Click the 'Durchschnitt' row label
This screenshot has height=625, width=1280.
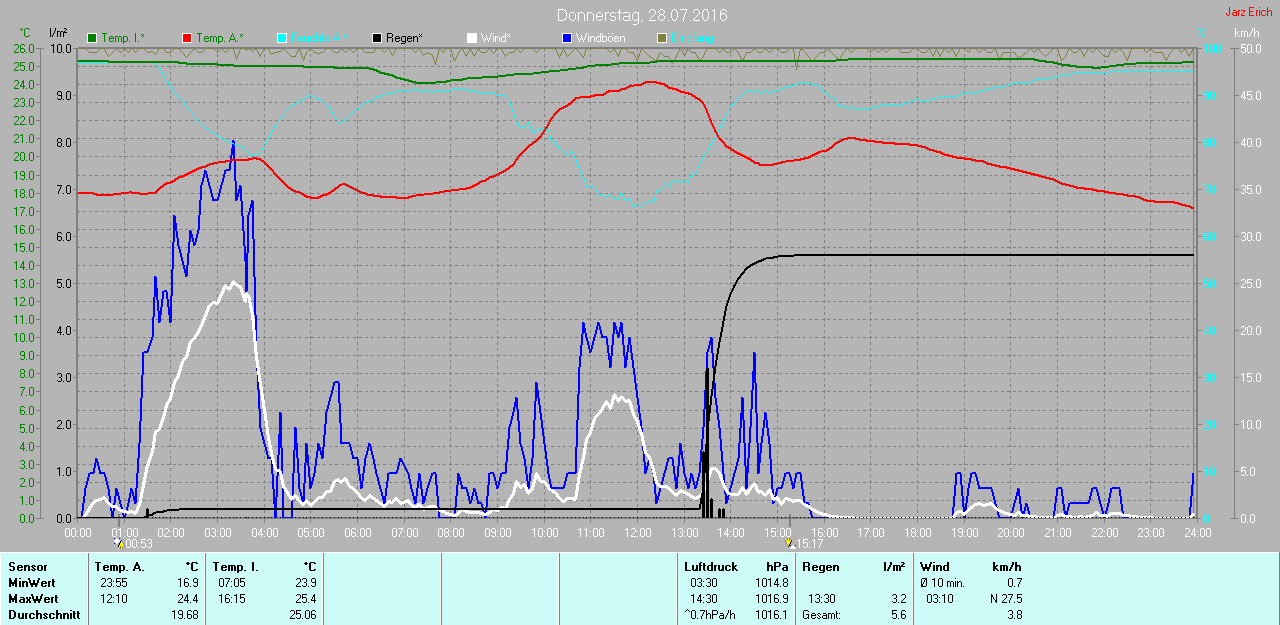click(x=44, y=615)
